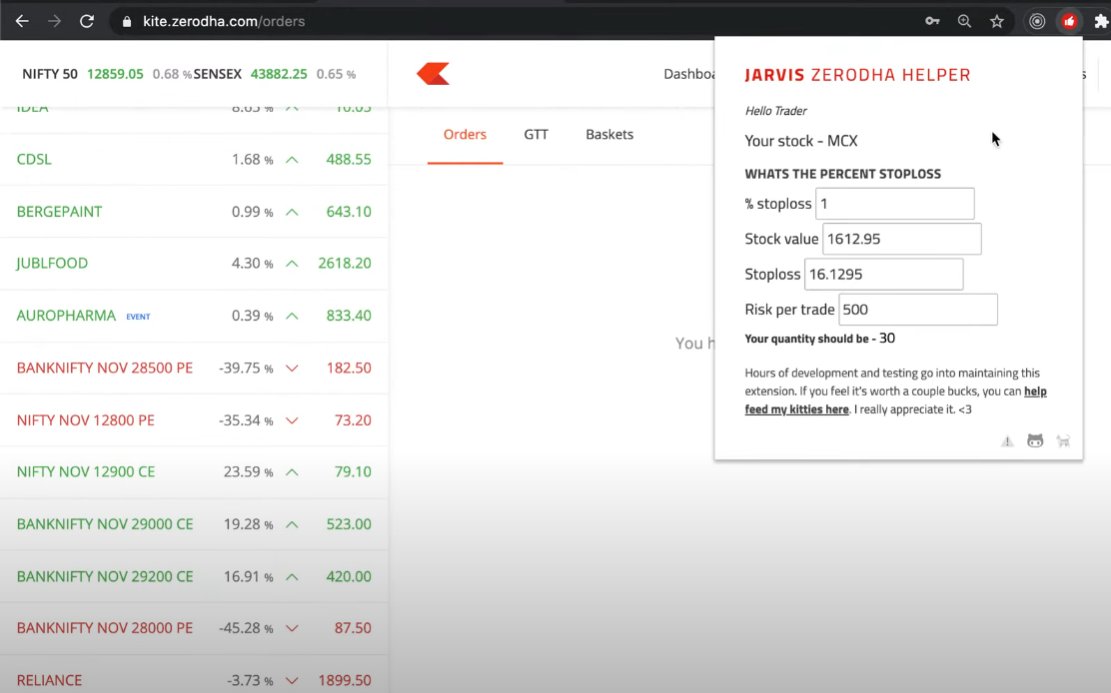
Task: Select CDSL in the watchlist
Action: (34, 159)
